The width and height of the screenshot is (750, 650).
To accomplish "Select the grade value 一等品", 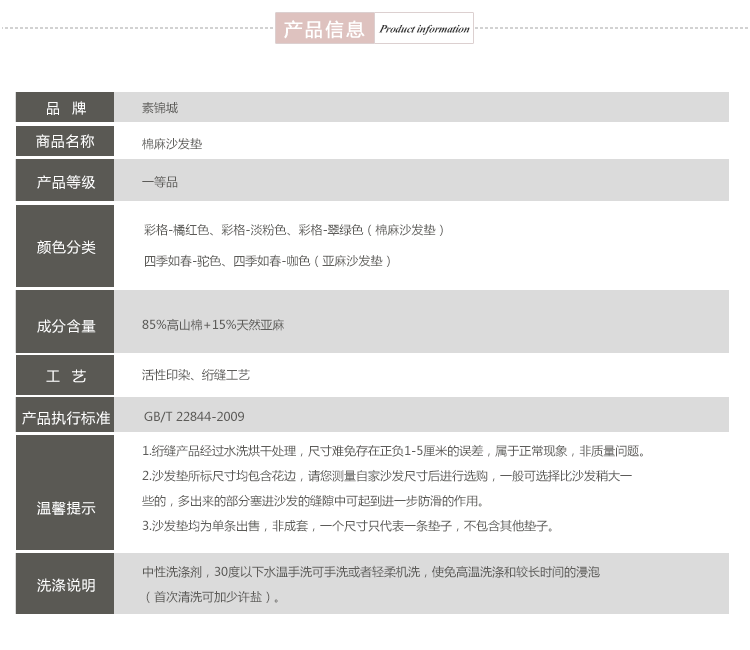I will [x=160, y=182].
